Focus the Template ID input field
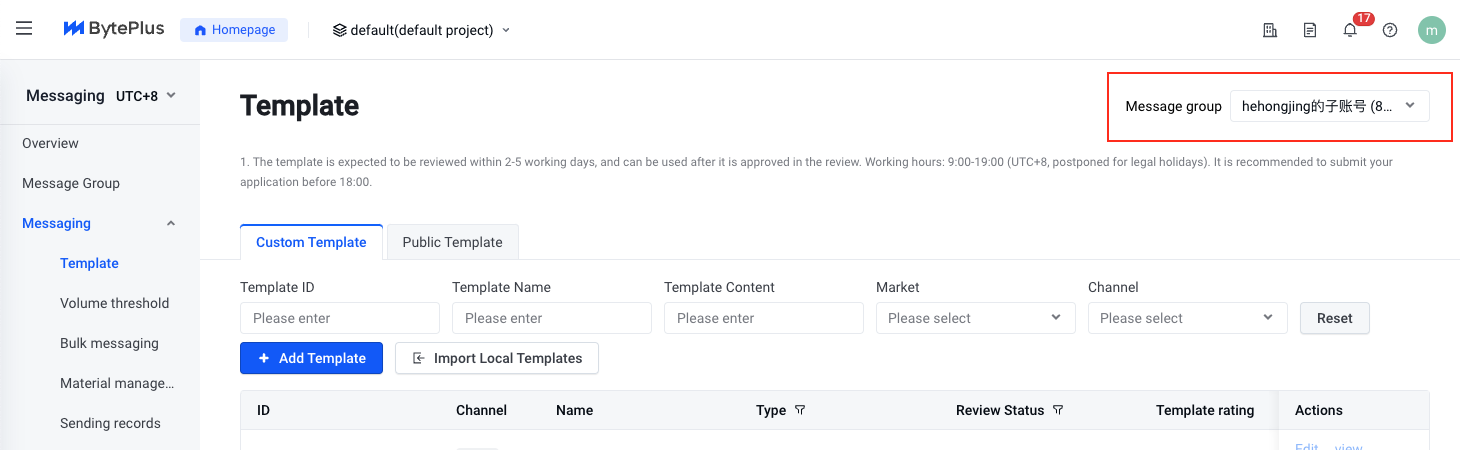 (x=340, y=318)
